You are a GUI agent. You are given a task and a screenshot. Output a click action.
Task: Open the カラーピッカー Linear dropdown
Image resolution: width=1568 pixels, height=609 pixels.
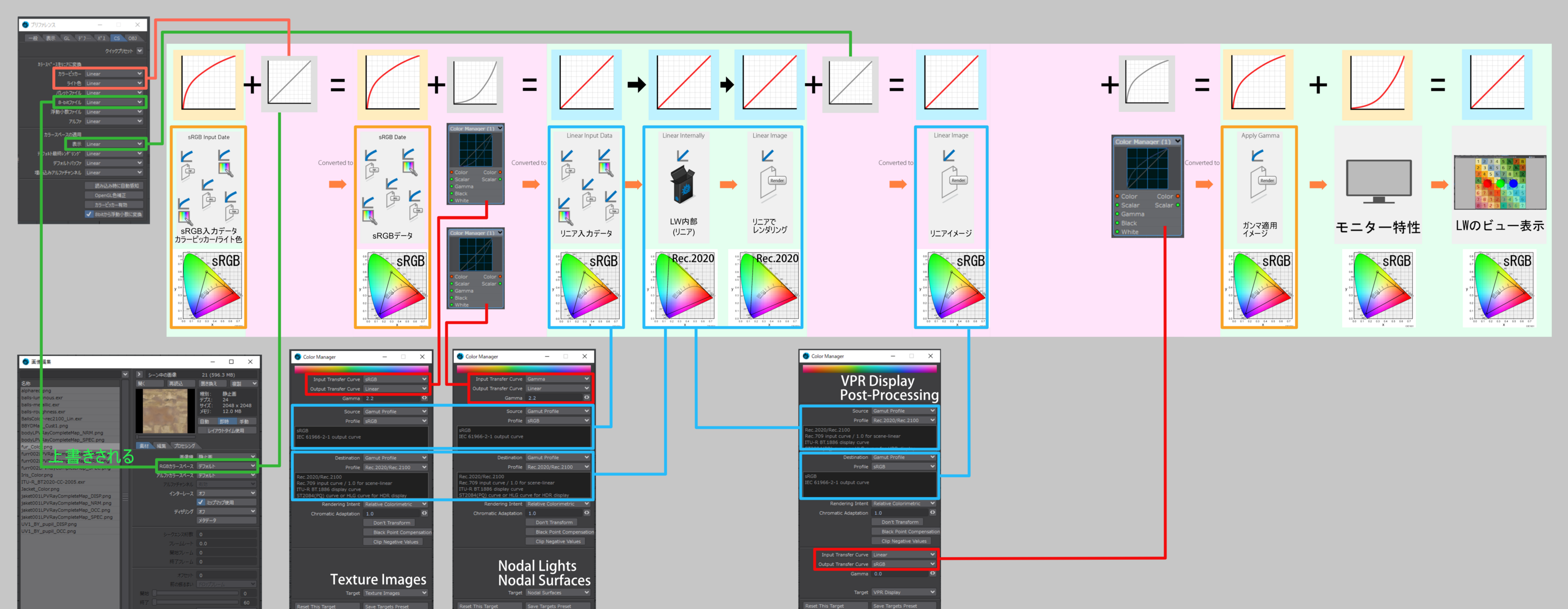pos(114,74)
